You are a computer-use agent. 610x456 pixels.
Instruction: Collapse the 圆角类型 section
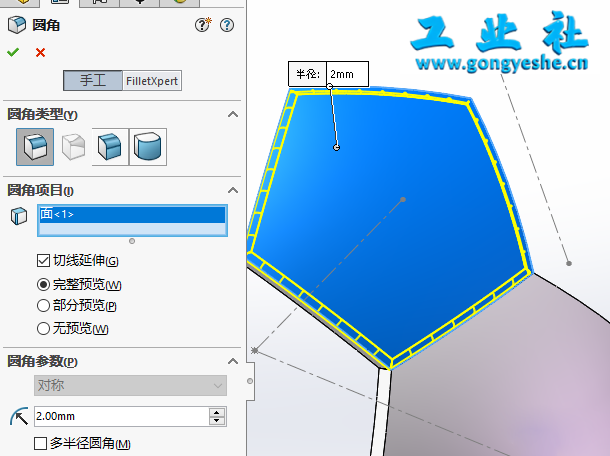[233, 114]
